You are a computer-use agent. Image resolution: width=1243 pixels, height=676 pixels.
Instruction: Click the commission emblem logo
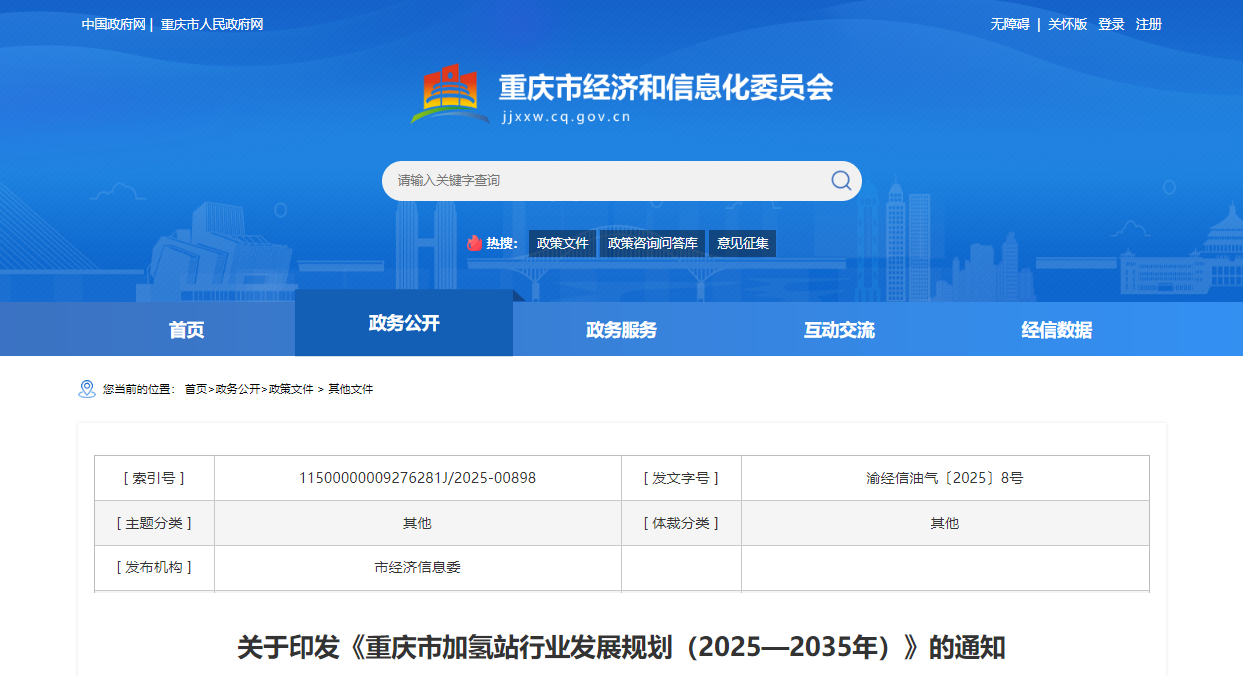pos(449,96)
